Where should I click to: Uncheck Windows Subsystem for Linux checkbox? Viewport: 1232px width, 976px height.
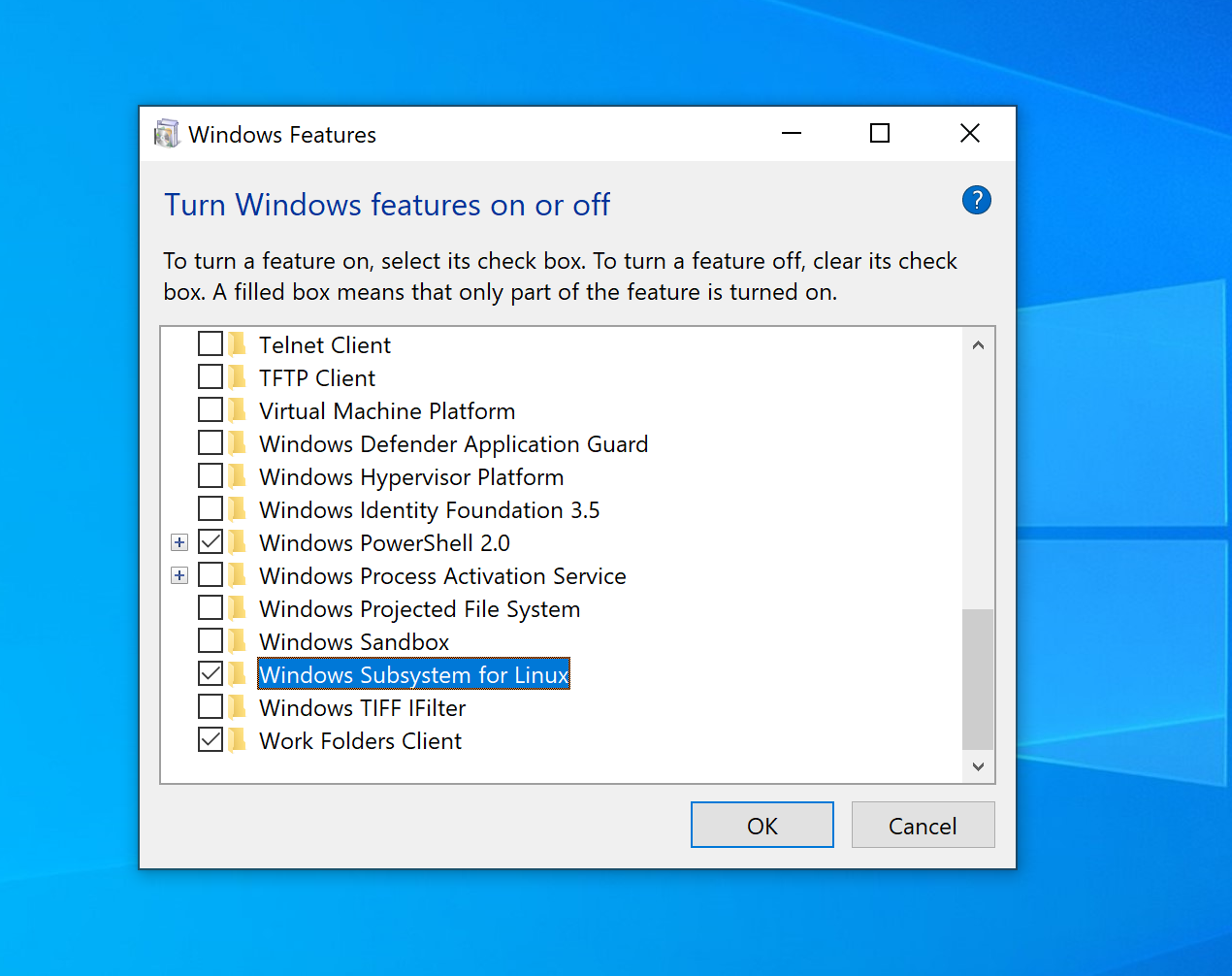tap(211, 673)
